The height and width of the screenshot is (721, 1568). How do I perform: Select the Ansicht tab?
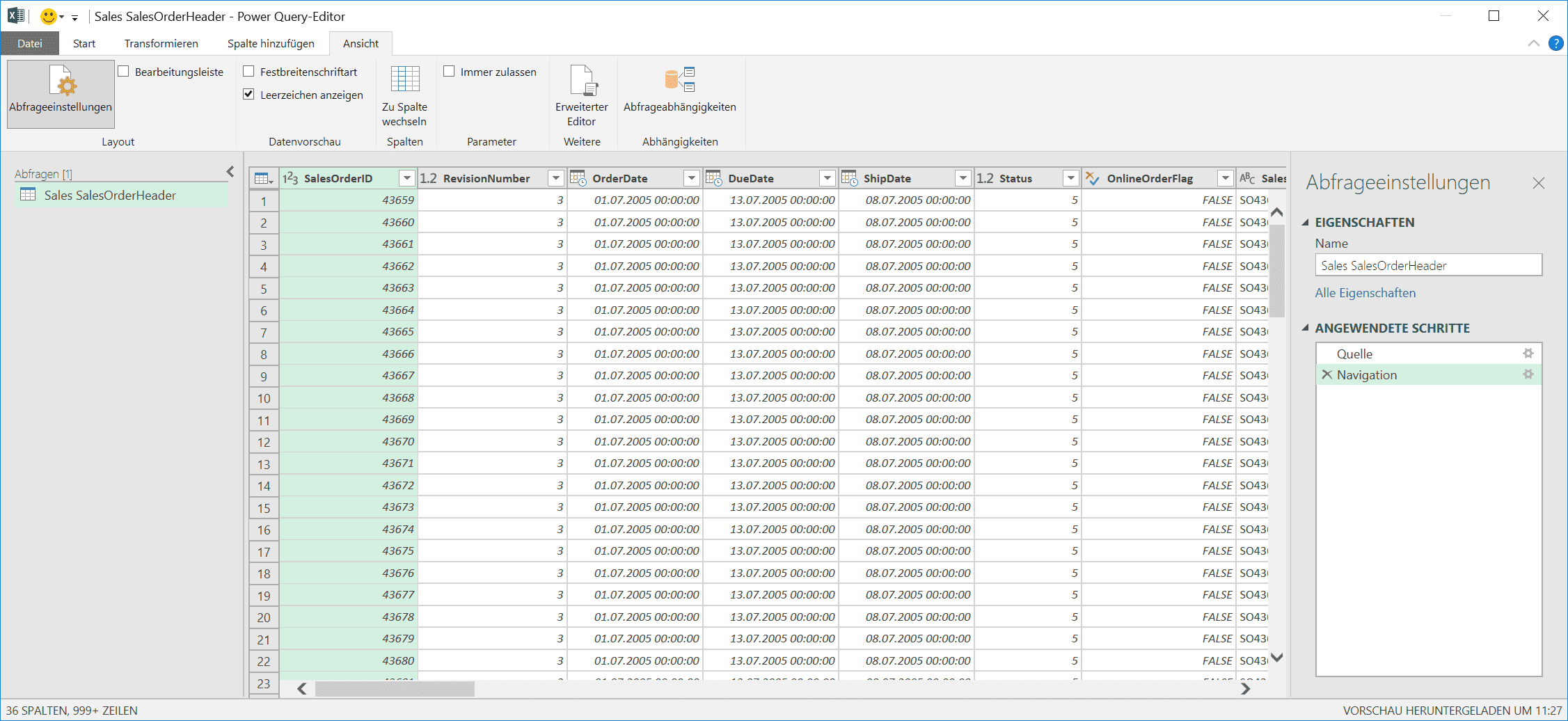(361, 43)
